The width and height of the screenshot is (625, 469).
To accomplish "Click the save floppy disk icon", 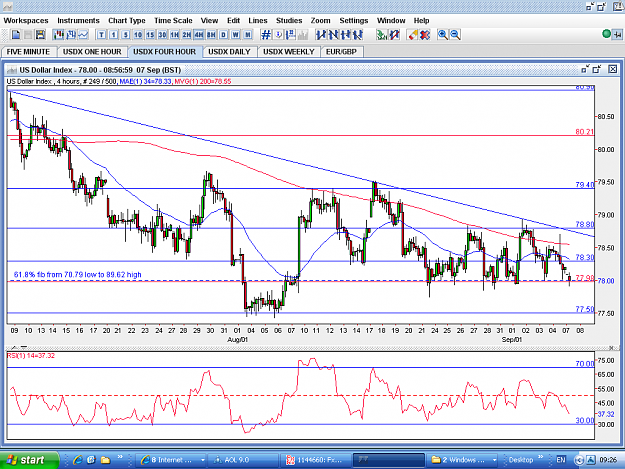I will click(x=40, y=35).
